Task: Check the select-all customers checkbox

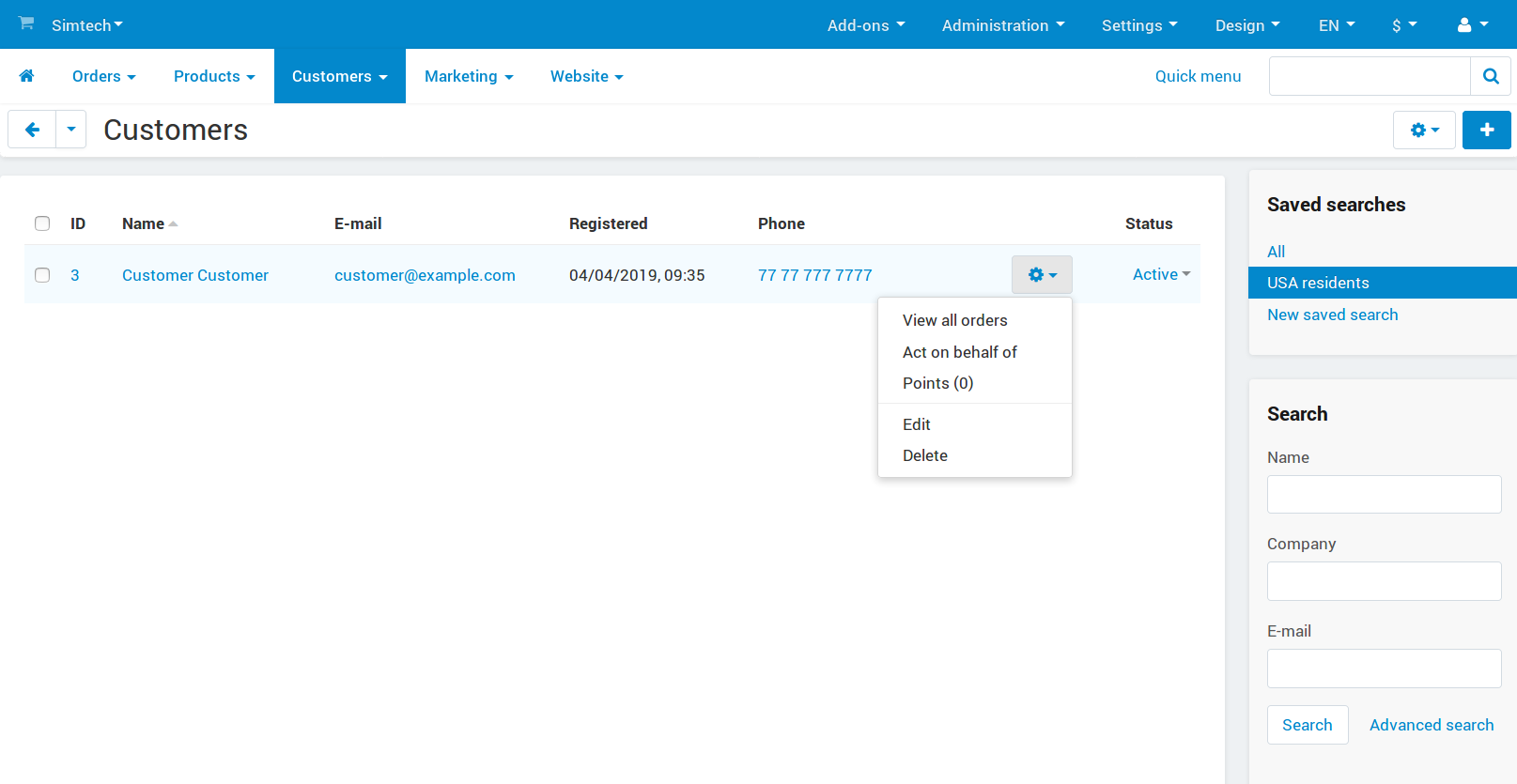Action: 42,223
